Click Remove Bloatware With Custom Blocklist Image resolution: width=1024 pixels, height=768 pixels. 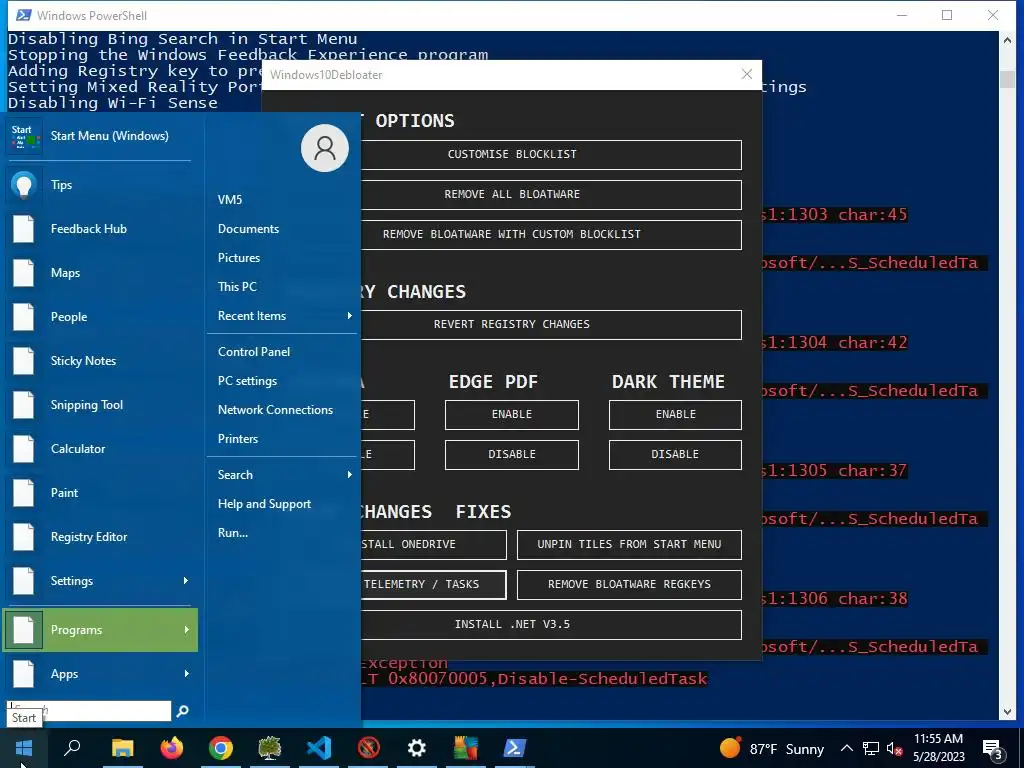click(551, 234)
